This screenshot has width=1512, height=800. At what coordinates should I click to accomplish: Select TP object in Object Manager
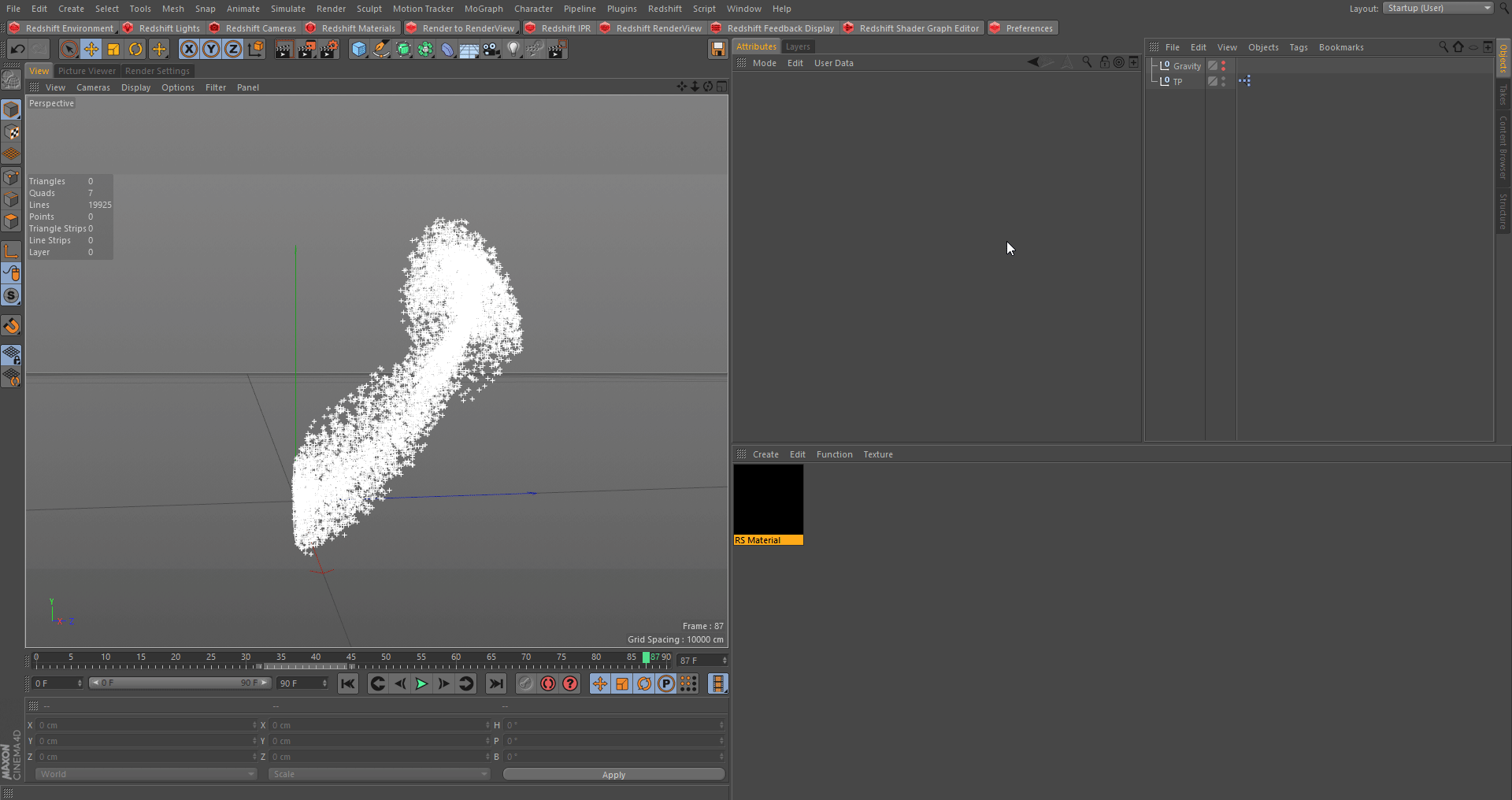click(1177, 81)
